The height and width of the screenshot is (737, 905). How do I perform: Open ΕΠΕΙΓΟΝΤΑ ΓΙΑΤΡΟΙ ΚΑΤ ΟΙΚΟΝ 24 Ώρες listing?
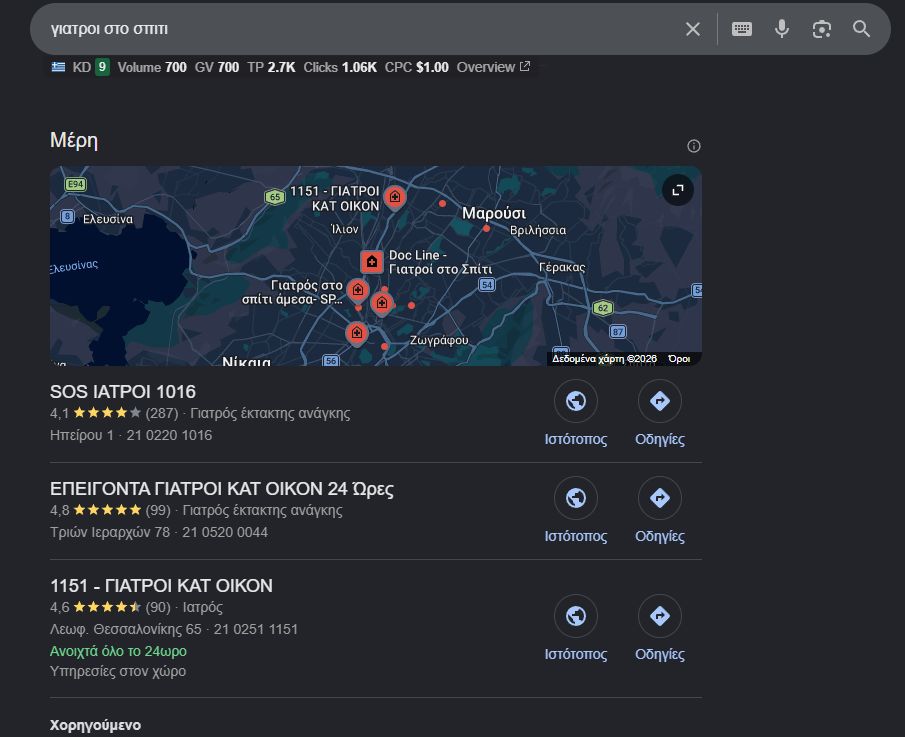(x=222, y=489)
